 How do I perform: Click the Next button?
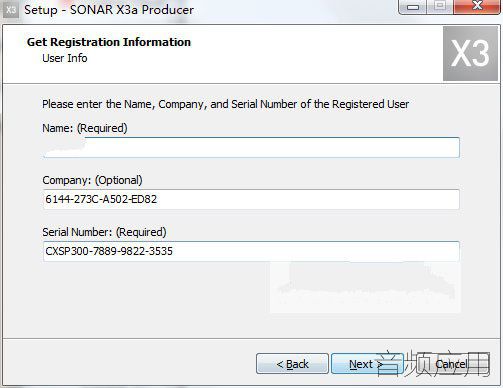(367, 364)
